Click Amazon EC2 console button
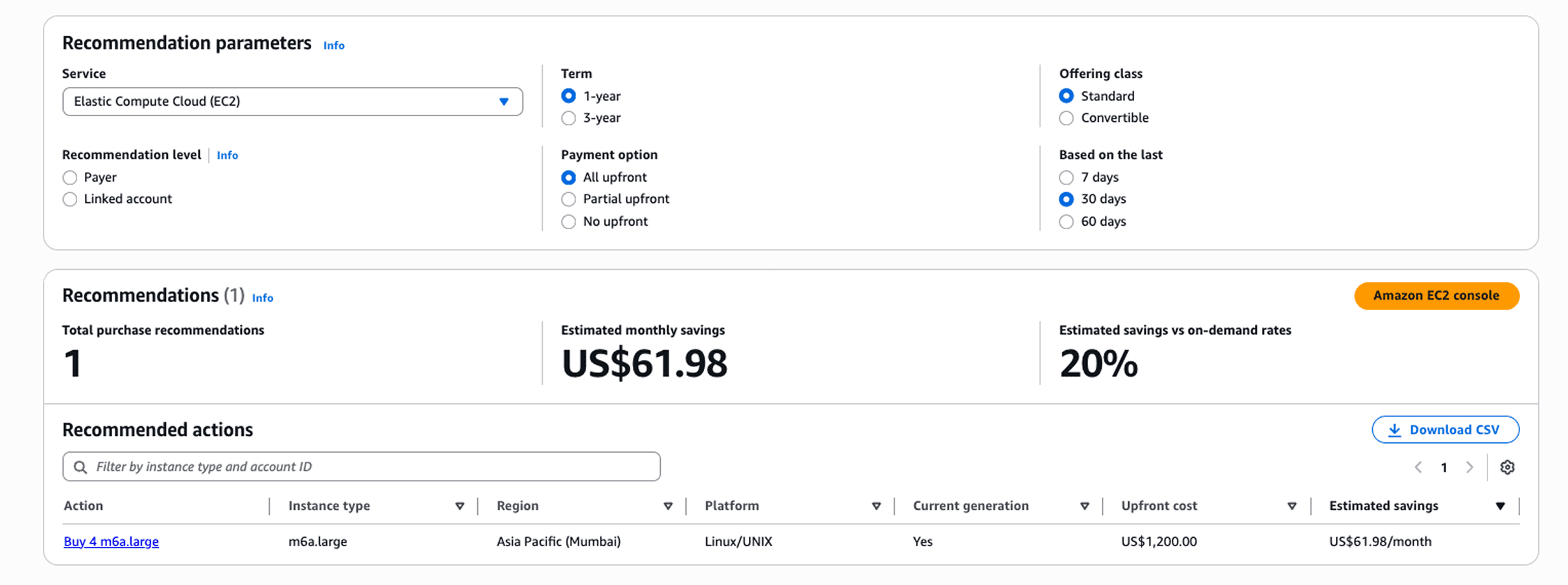1568x585 pixels. click(x=1436, y=296)
